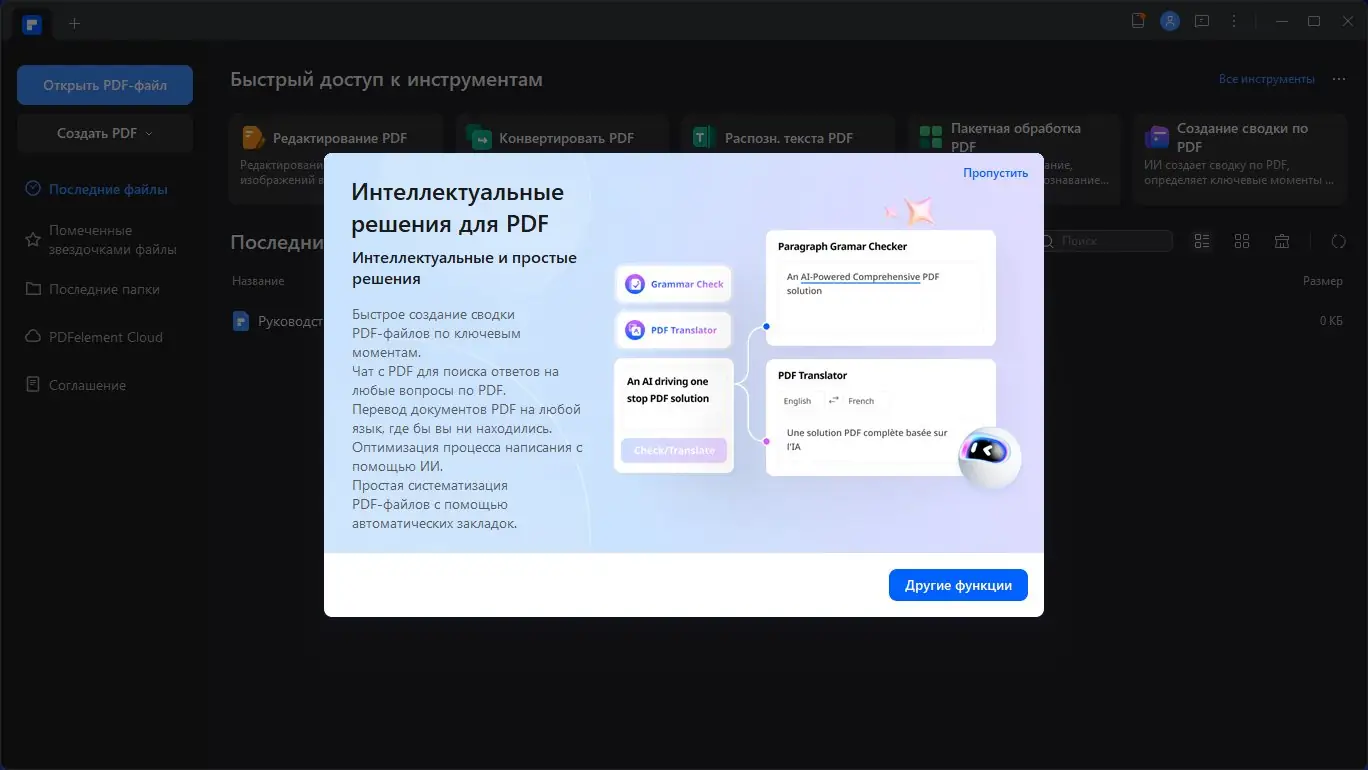
Task: Select the Check/Translate pill button
Action: pos(673,450)
